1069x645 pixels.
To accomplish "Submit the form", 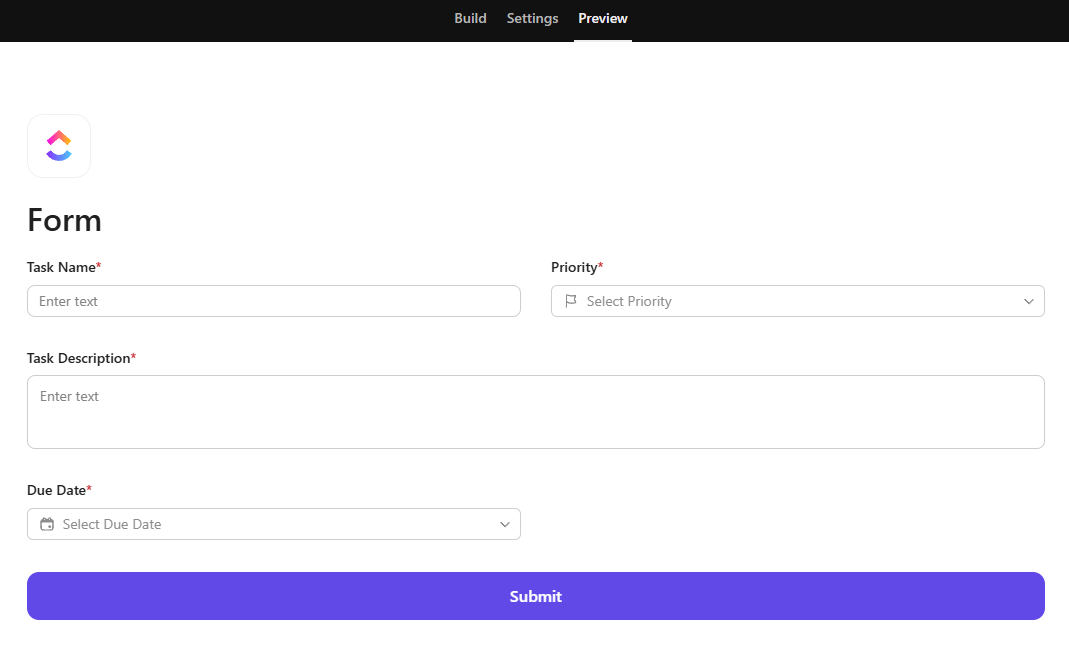I will (x=536, y=596).
